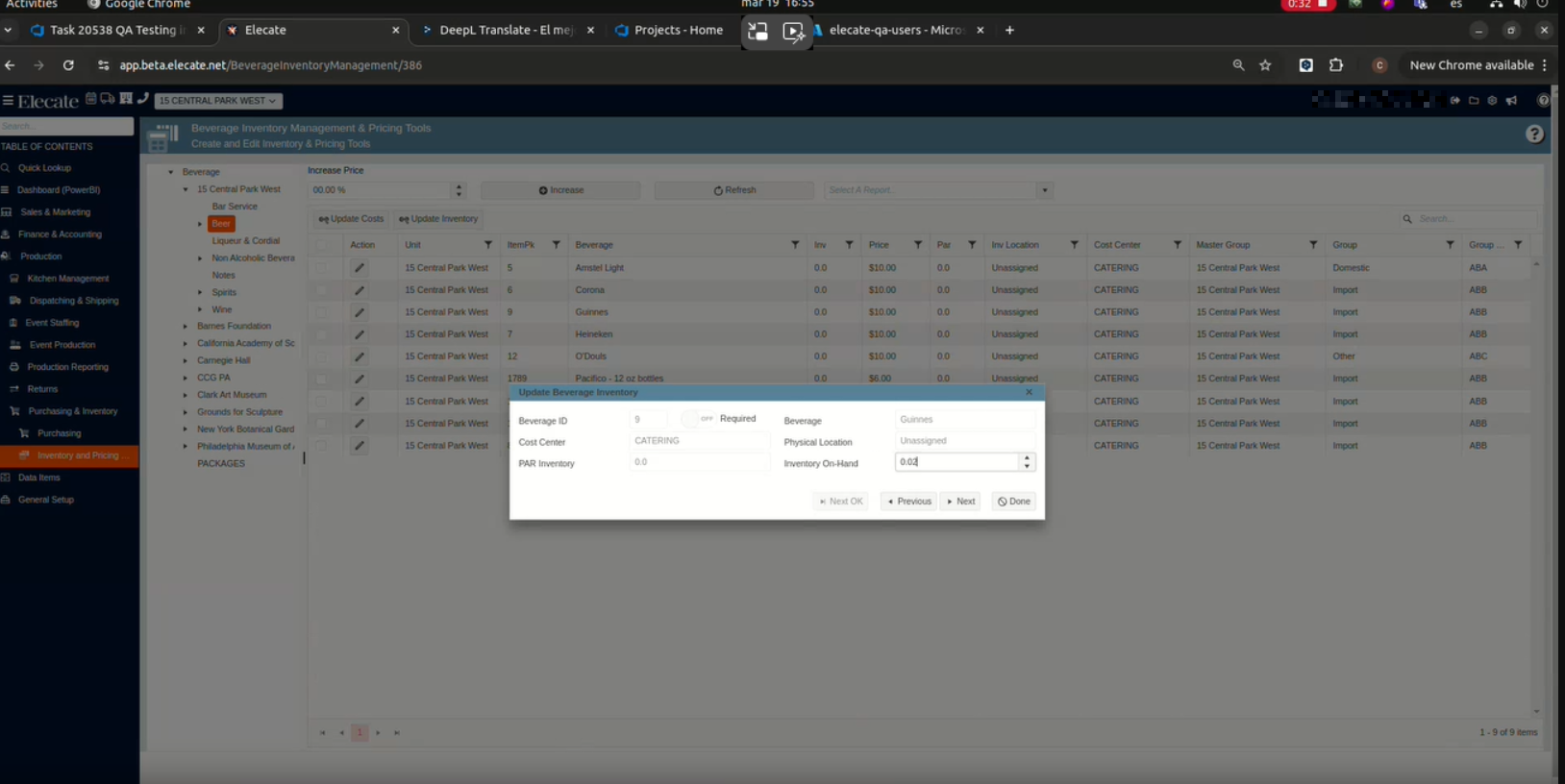
Task: Click the filter icon on Beverage column
Action: (794, 245)
